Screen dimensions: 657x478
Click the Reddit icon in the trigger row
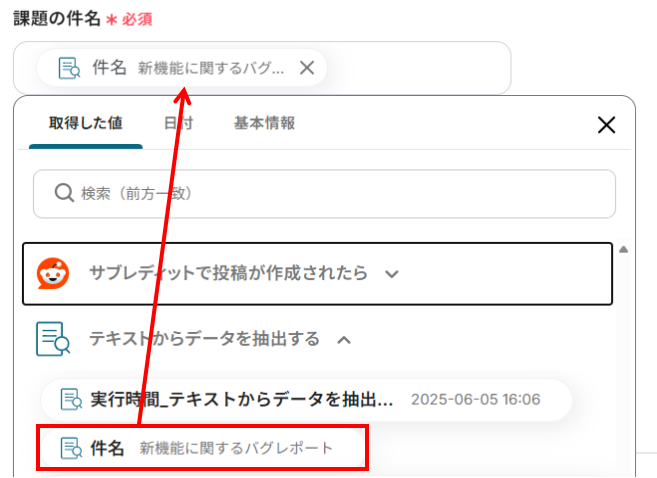point(53,273)
